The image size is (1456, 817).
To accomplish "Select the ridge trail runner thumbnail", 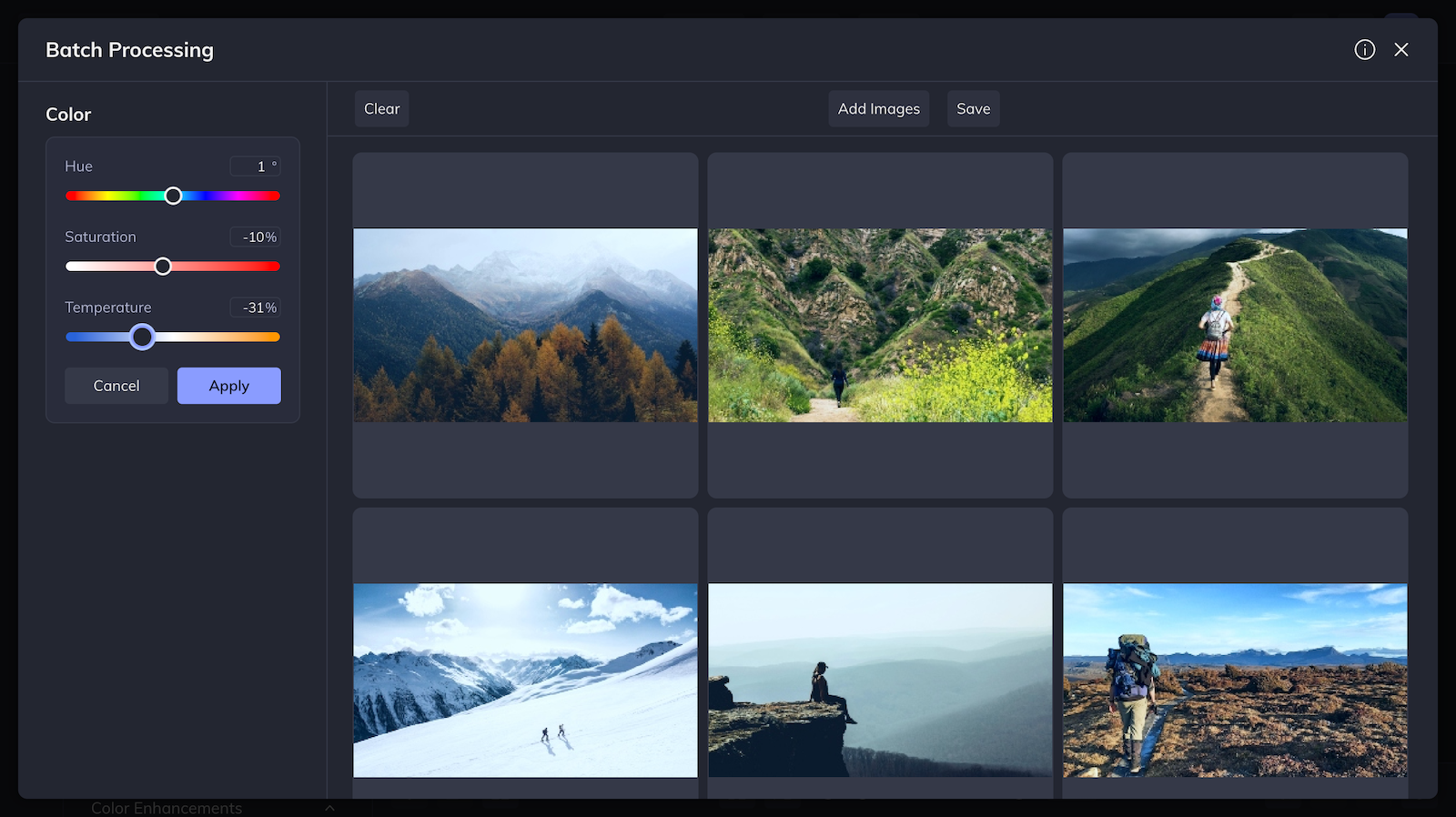I will tap(1236, 325).
